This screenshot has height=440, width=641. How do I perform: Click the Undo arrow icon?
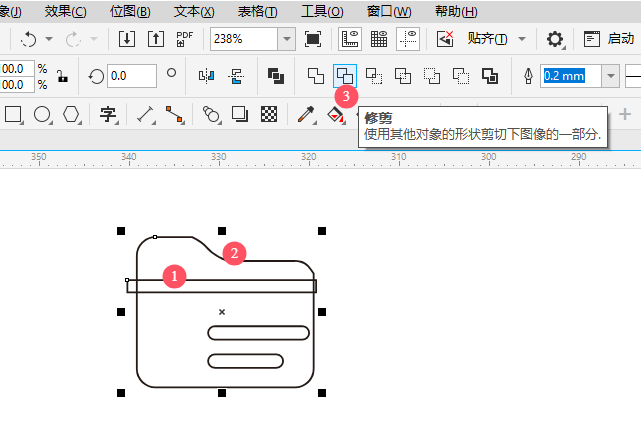tap(29, 39)
